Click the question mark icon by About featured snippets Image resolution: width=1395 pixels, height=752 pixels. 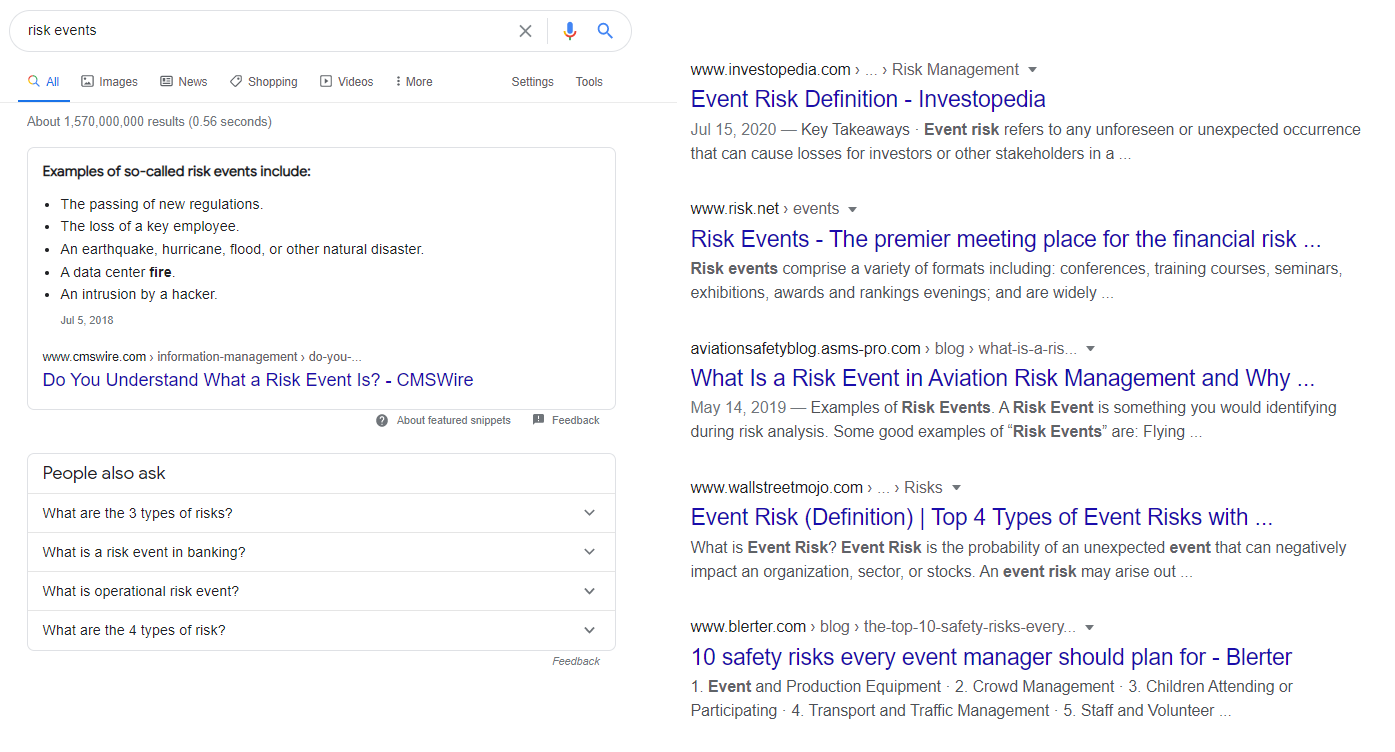pos(382,420)
